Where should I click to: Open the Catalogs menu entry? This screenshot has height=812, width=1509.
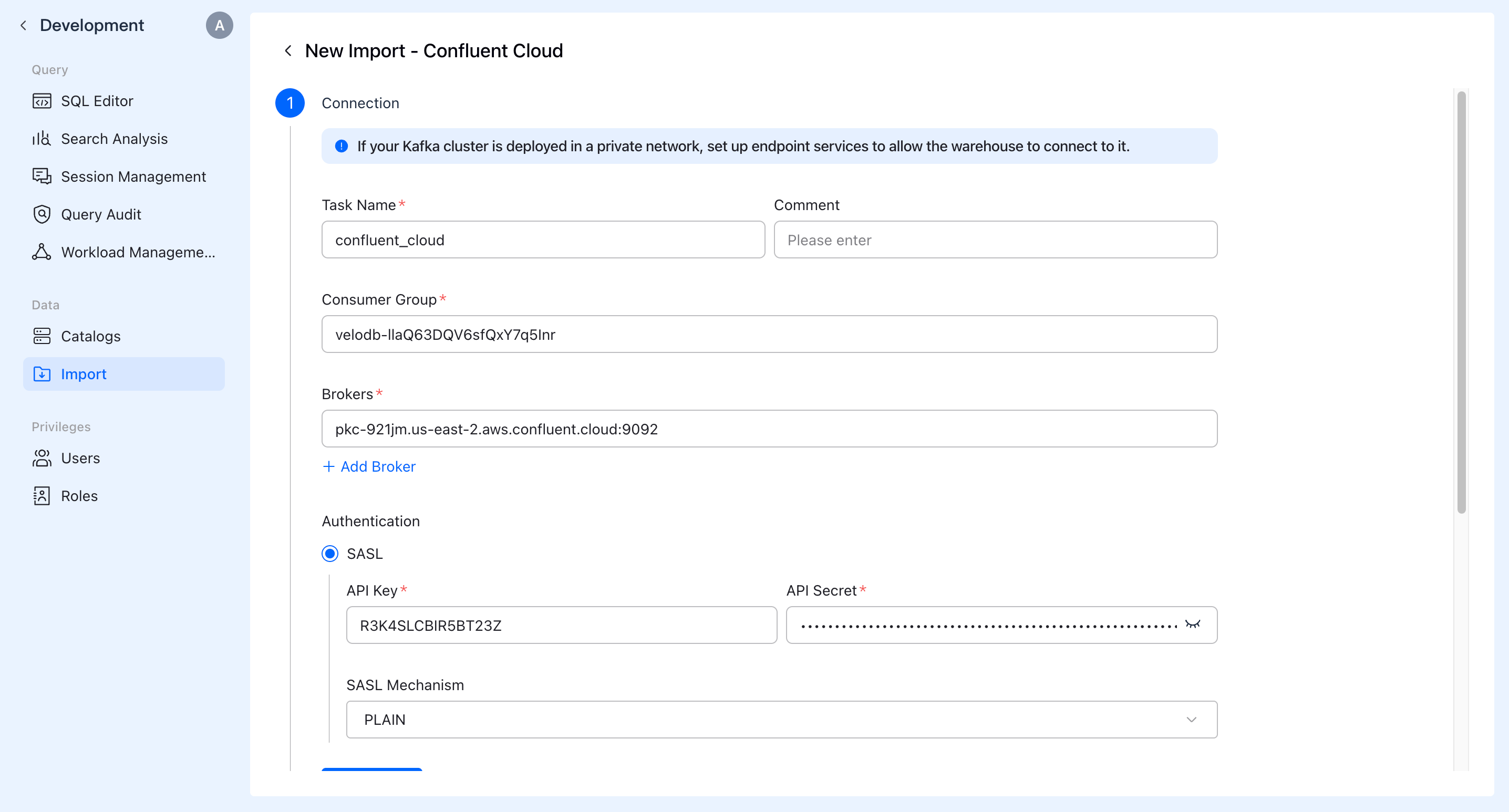click(91, 336)
